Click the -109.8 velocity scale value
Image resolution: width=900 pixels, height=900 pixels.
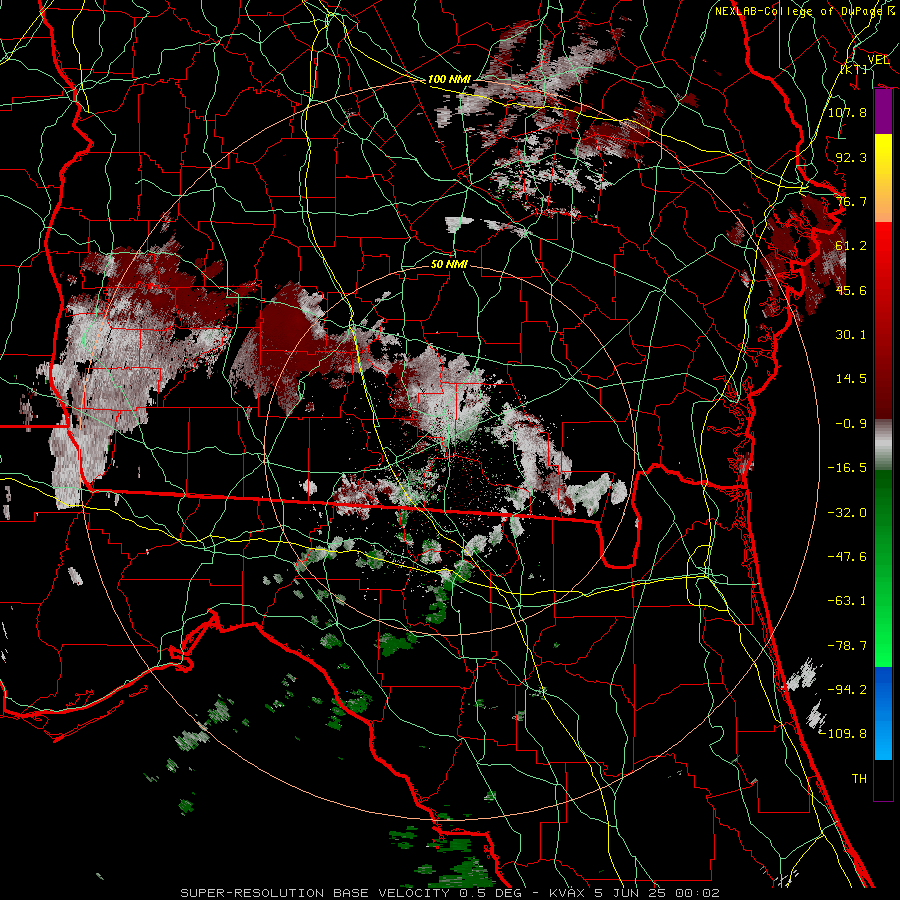(x=843, y=734)
